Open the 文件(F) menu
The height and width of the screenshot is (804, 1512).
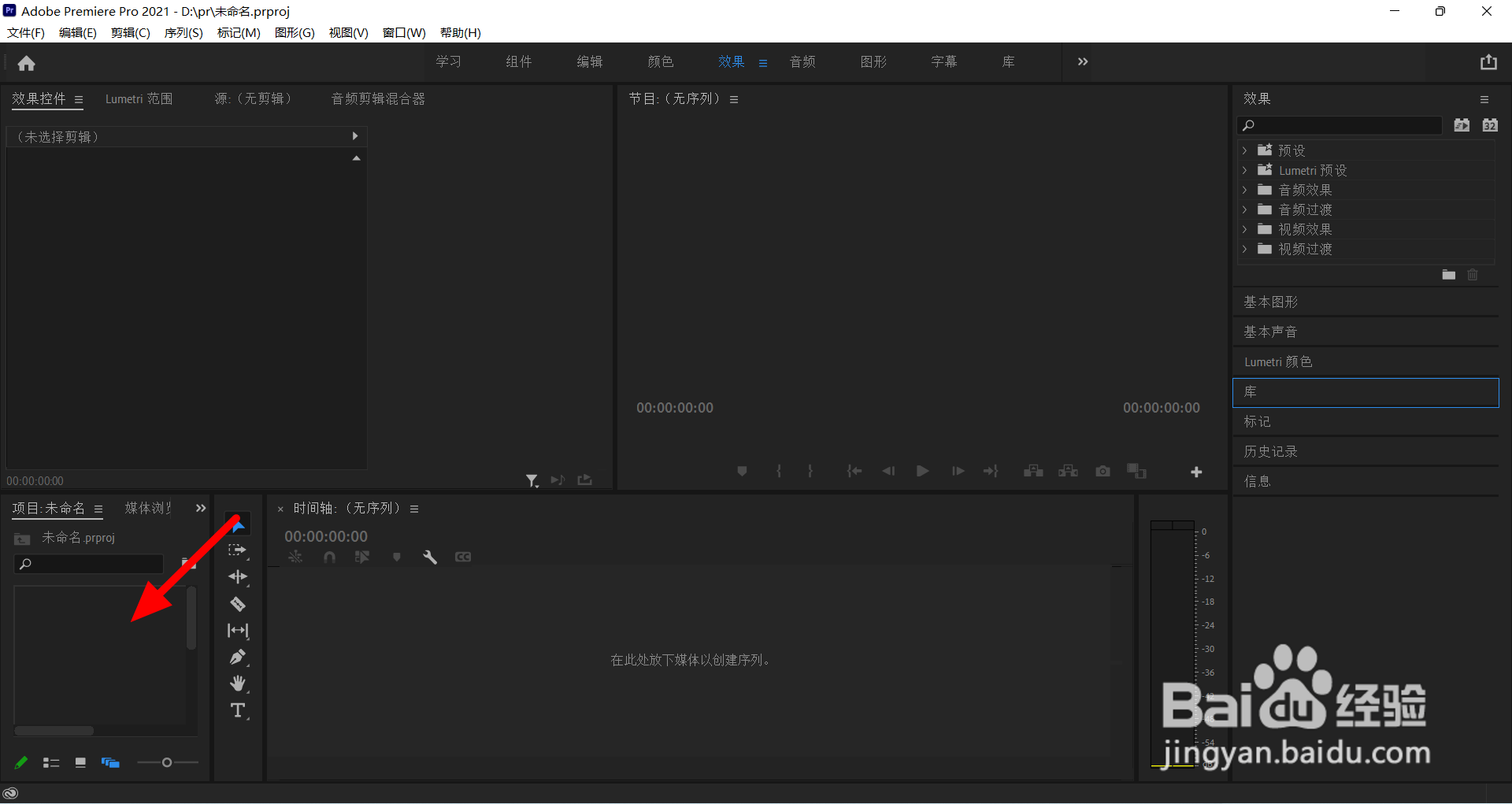click(26, 32)
